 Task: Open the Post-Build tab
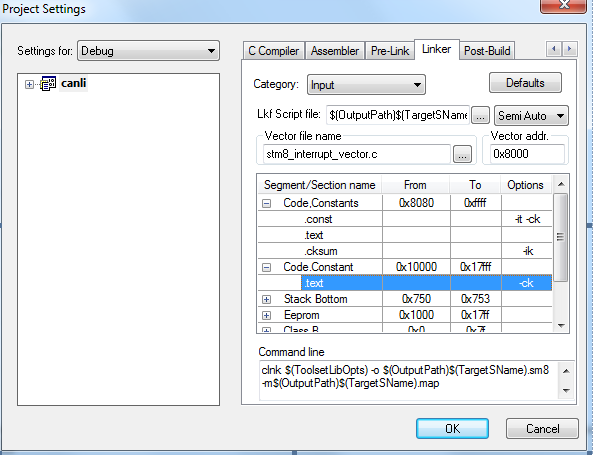(x=487, y=51)
